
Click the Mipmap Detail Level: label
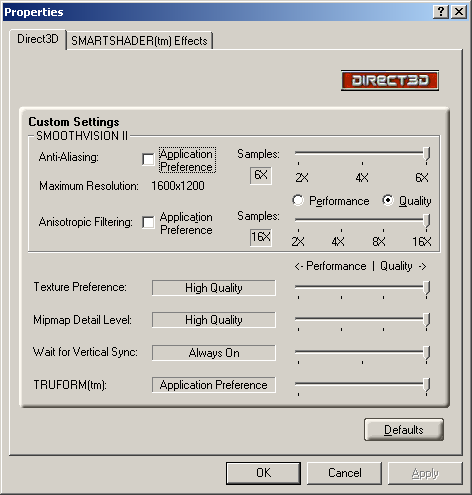[x=82, y=320]
